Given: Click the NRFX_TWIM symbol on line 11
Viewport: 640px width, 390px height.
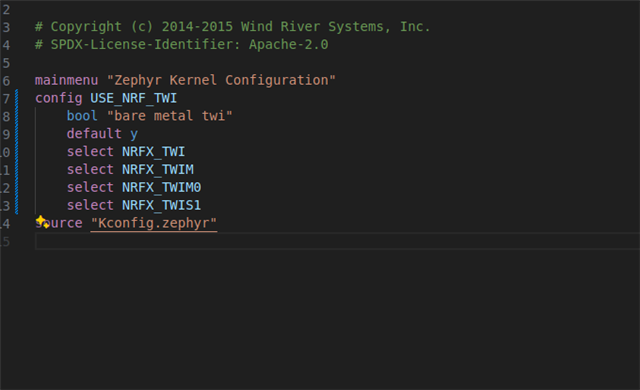Looking at the screenshot, I should (x=158, y=170).
